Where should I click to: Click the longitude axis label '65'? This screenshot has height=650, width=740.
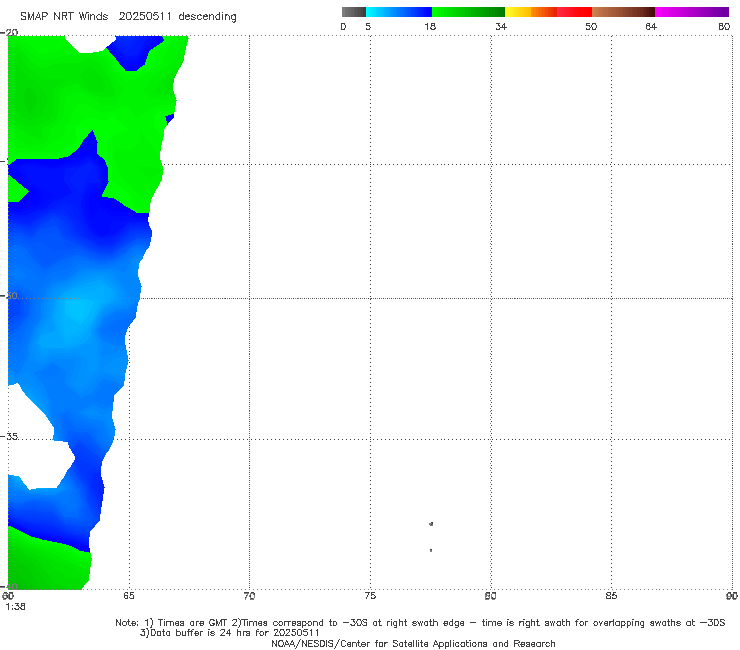(129, 596)
